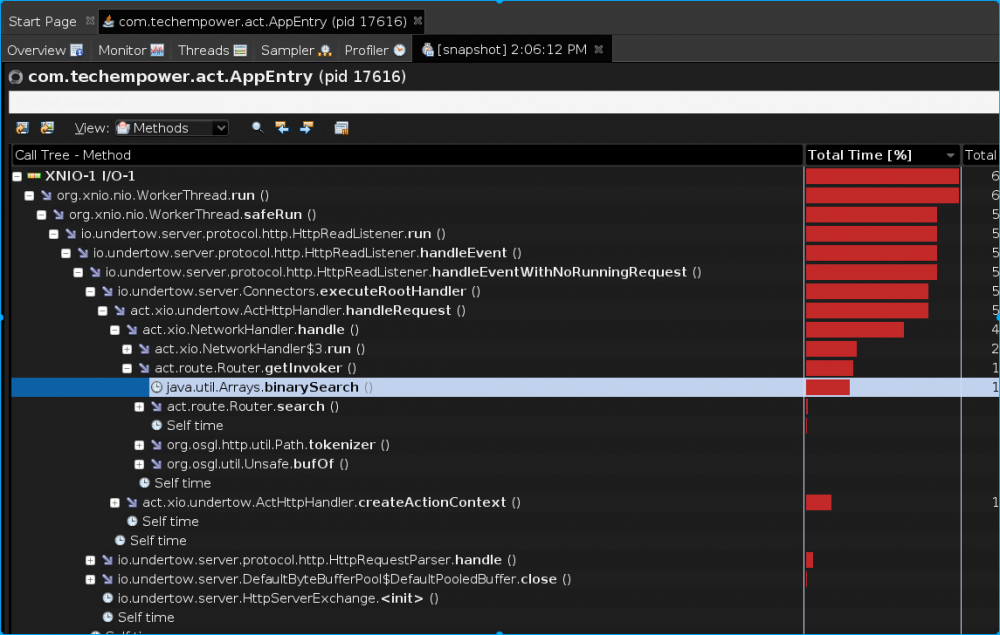
Task: Click the find previous arrow icon
Action: click(x=282, y=128)
